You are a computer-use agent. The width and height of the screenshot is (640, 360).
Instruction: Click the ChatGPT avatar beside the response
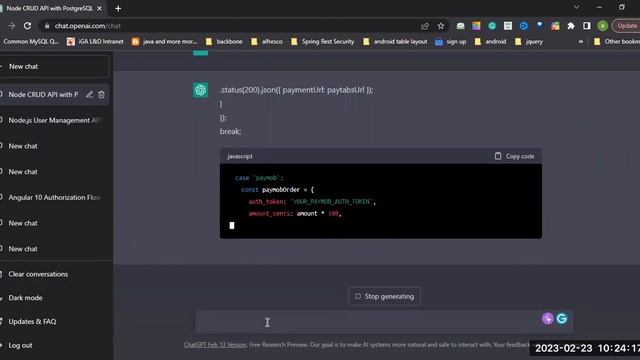click(200, 90)
